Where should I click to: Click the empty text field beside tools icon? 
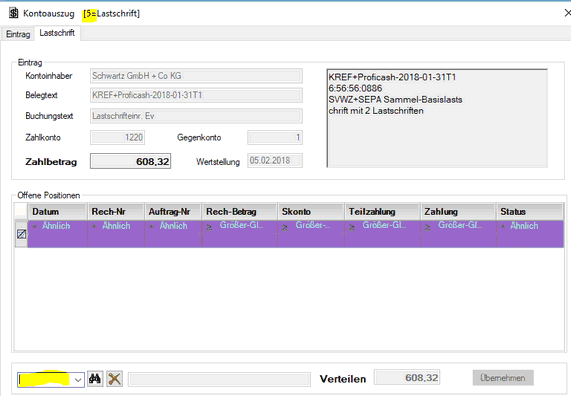pos(220,379)
